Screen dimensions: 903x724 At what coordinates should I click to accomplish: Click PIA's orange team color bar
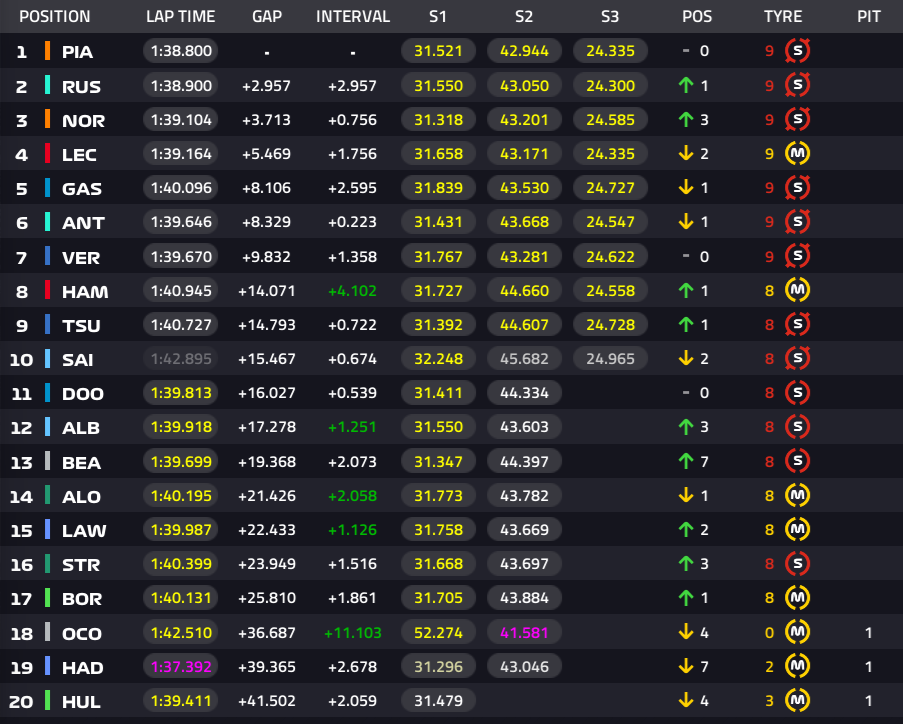(x=47, y=51)
